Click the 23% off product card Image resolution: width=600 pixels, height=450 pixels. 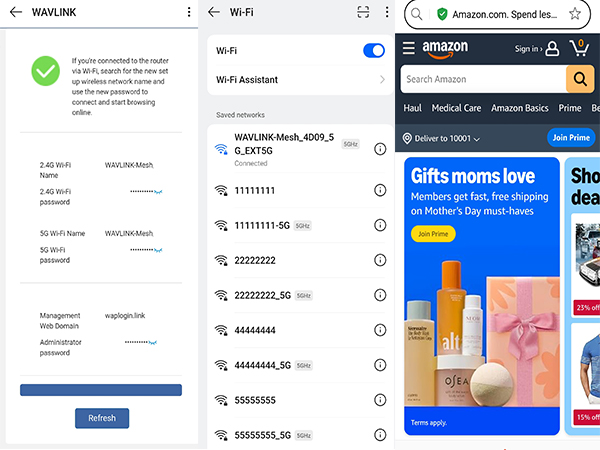586,265
